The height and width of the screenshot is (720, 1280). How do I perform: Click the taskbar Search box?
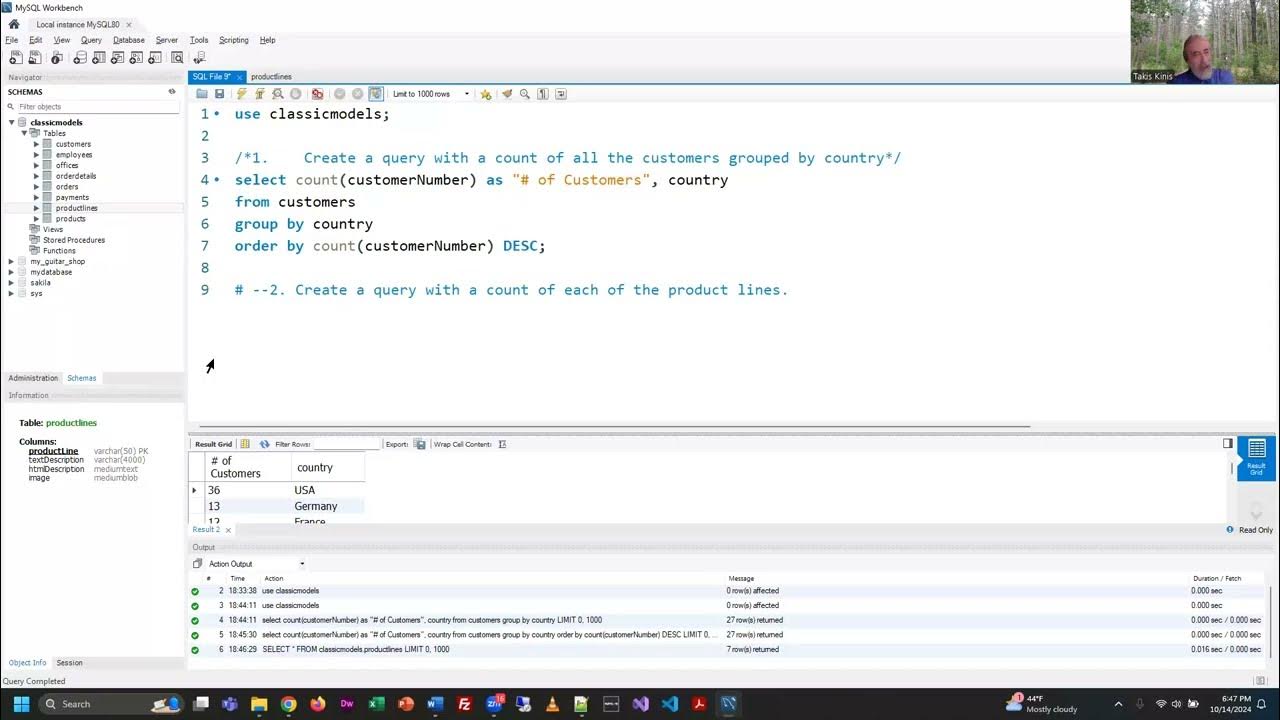[111, 704]
